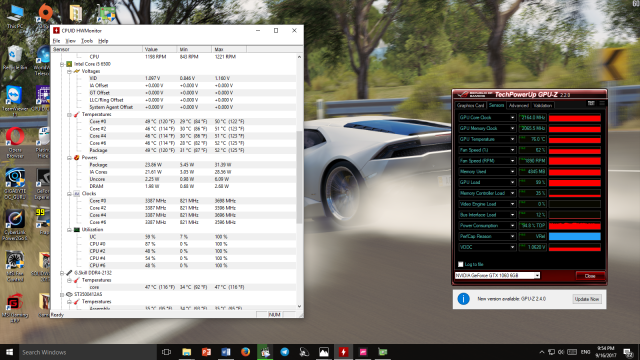Click the GPU Load red graph bar
Image resolution: width=640 pixels, height=360 pixels.
tap(574, 182)
